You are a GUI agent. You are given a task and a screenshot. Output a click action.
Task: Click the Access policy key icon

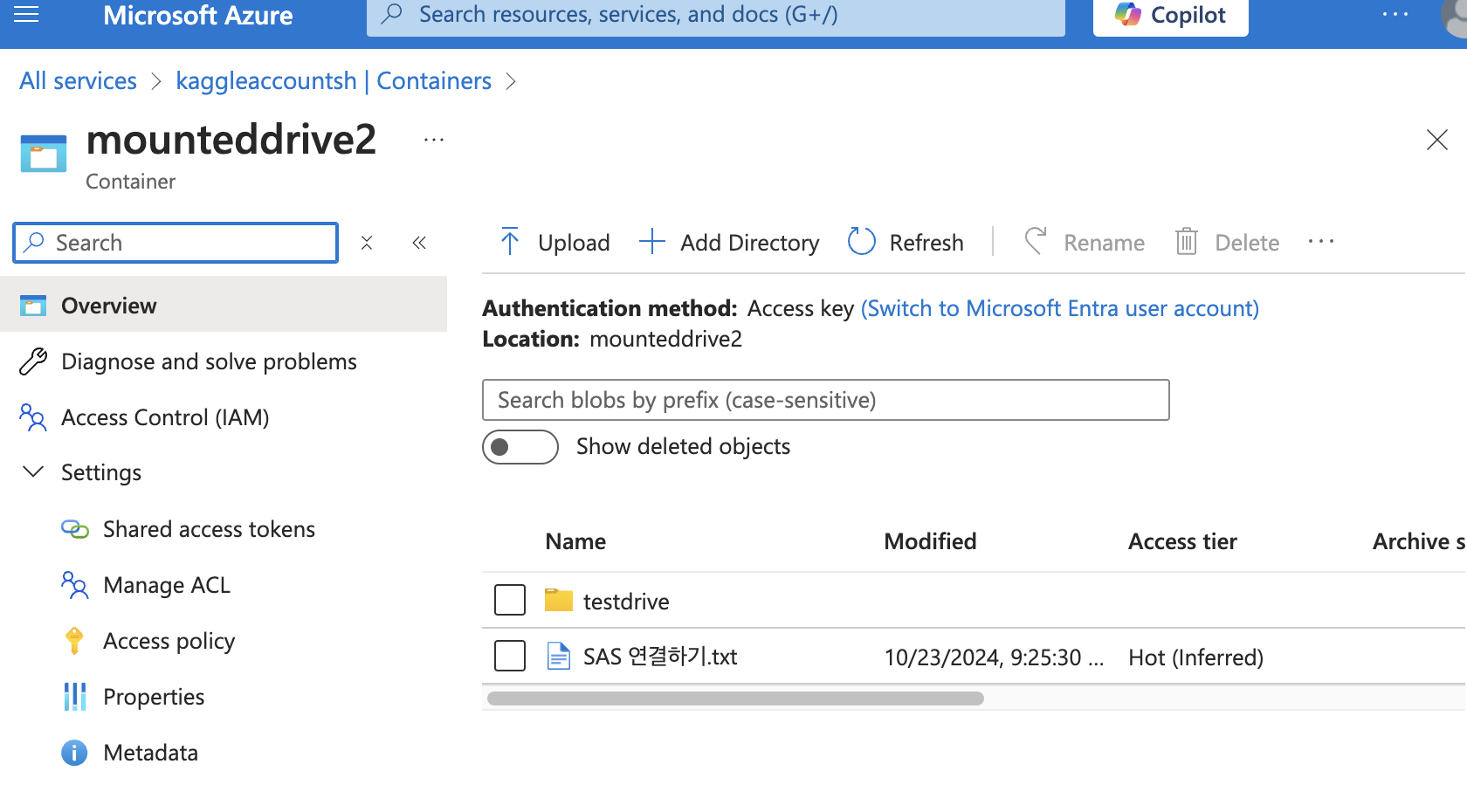(x=75, y=641)
